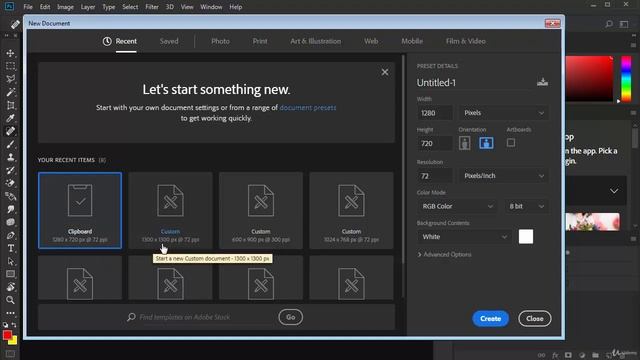Open the Window menu
Viewport: 640px width, 360px height.
click(211, 7)
